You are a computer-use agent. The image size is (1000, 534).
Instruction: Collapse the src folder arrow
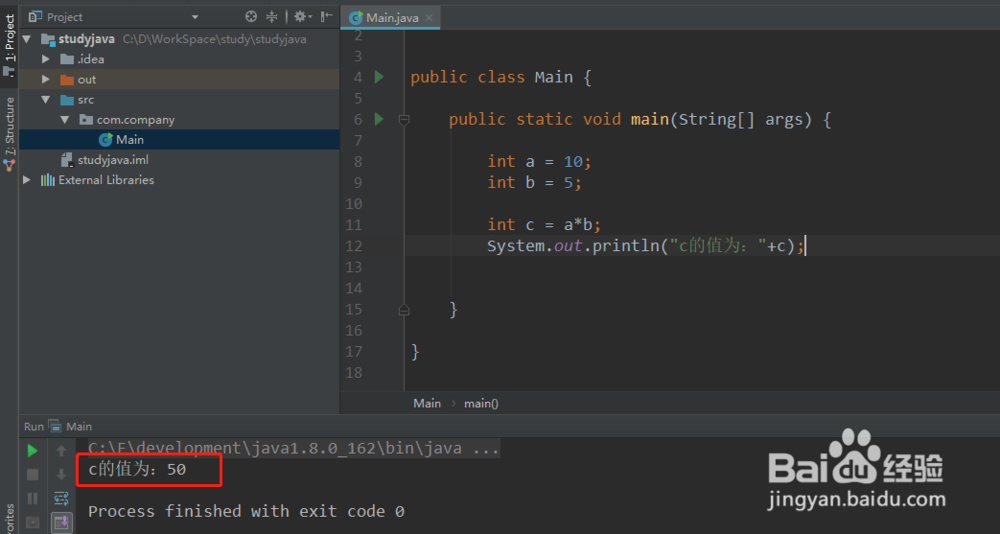point(45,100)
